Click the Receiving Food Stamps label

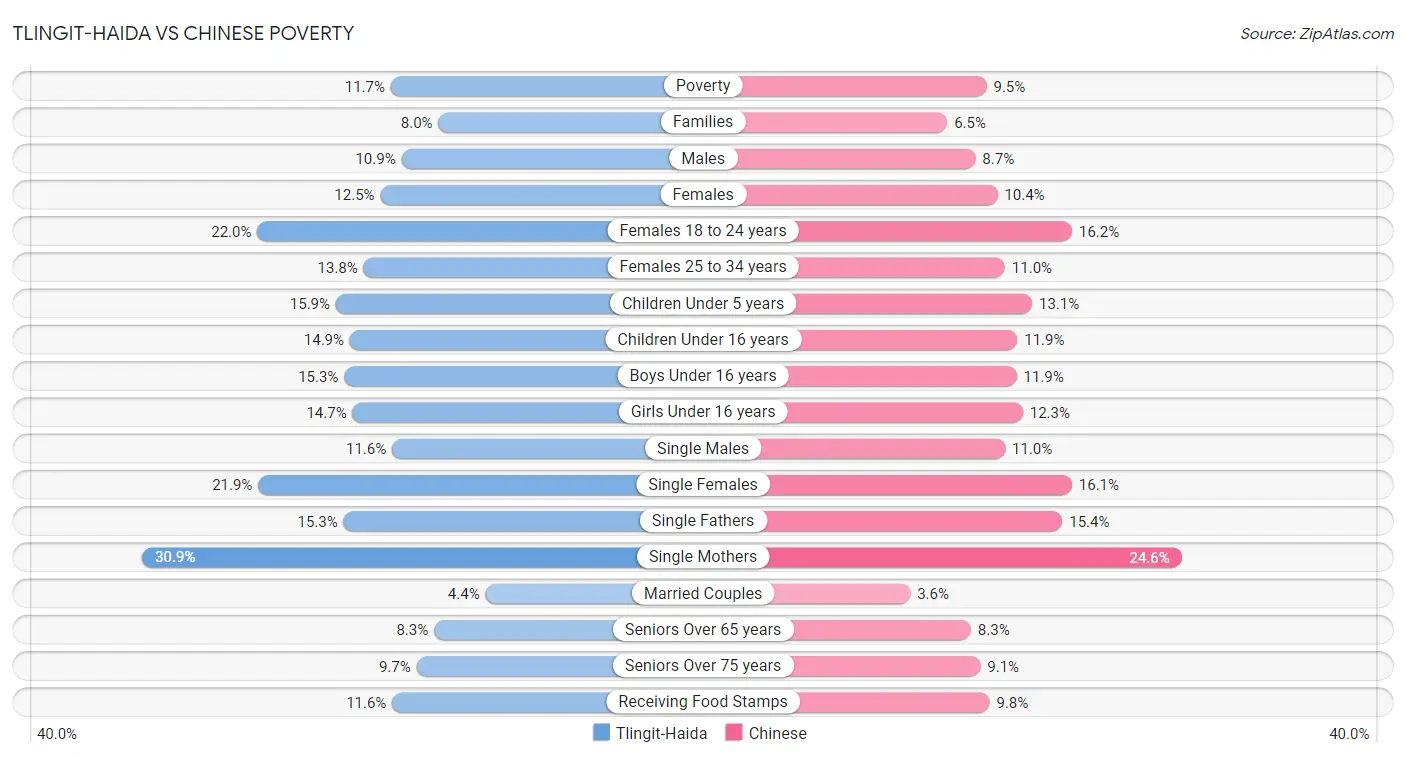tap(703, 702)
